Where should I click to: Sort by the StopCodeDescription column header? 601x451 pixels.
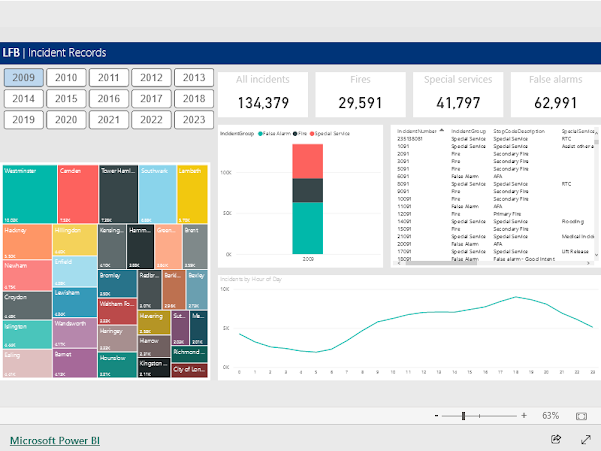[519, 131]
